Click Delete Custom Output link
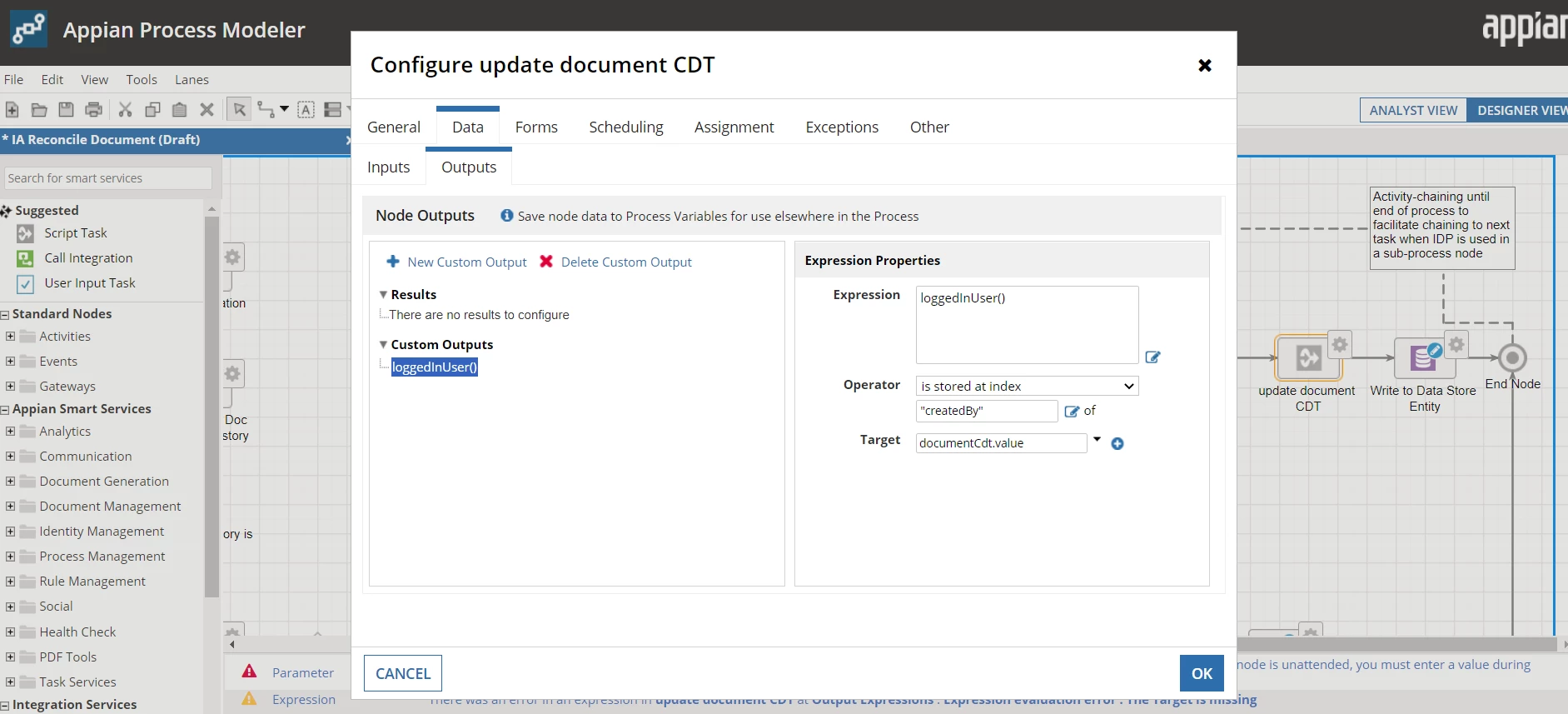This screenshot has height=714, width=1568. point(615,262)
